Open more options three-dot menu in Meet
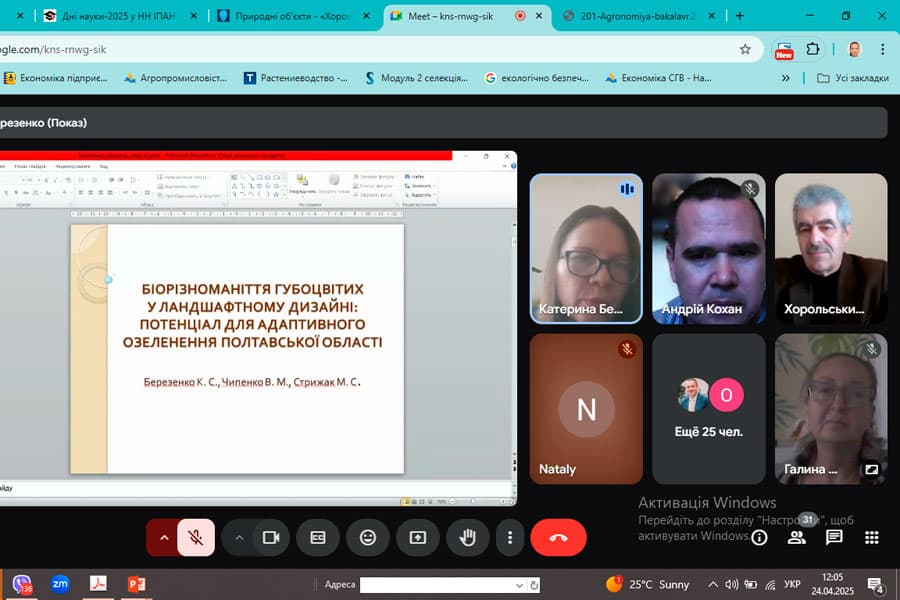The width and height of the screenshot is (900, 600). (x=510, y=537)
